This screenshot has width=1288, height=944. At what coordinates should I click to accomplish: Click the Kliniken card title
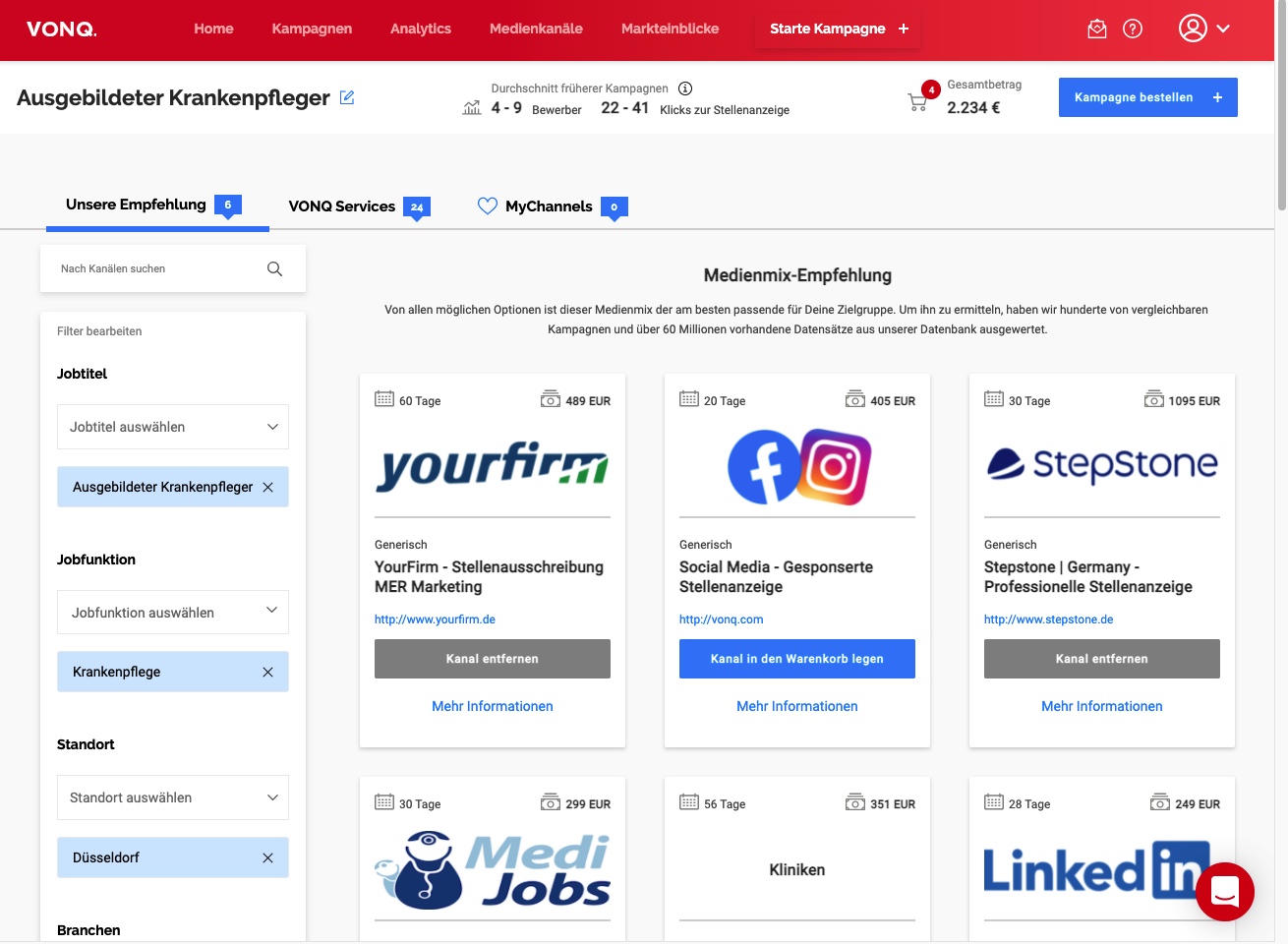[x=797, y=869]
